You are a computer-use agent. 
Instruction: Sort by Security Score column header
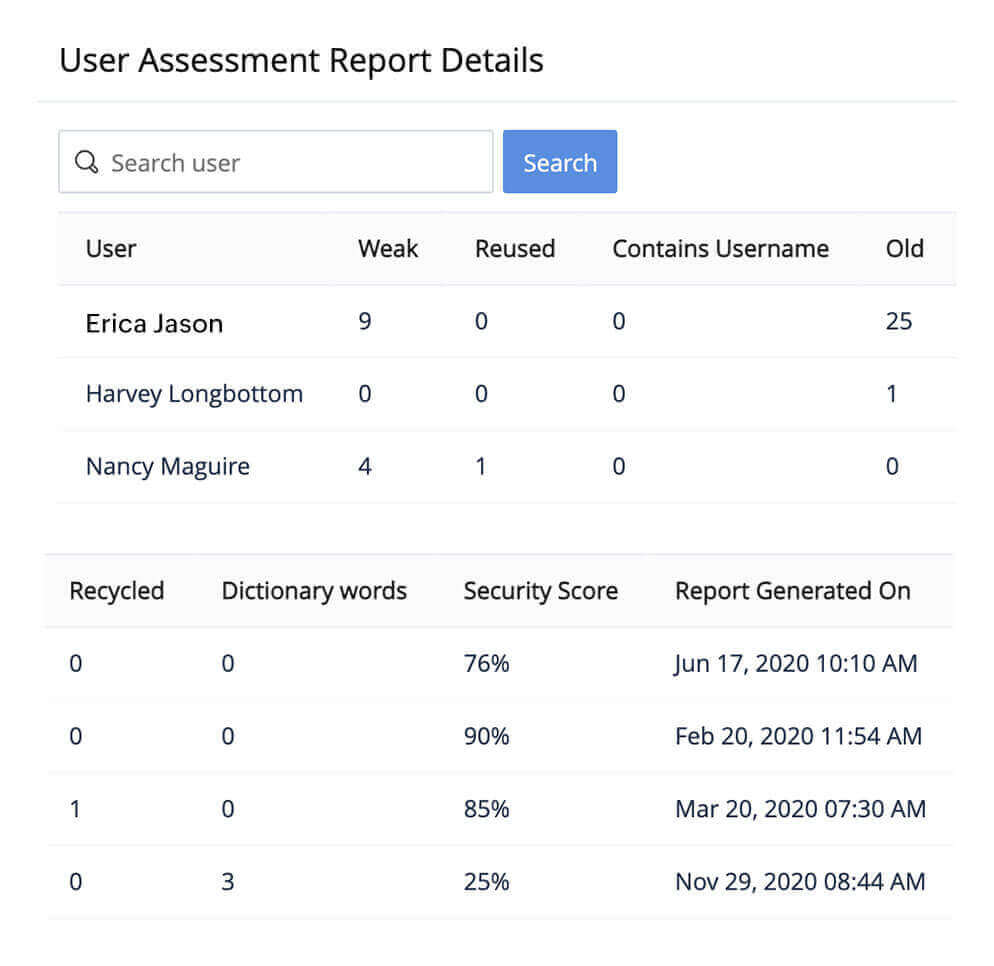[x=540, y=591]
